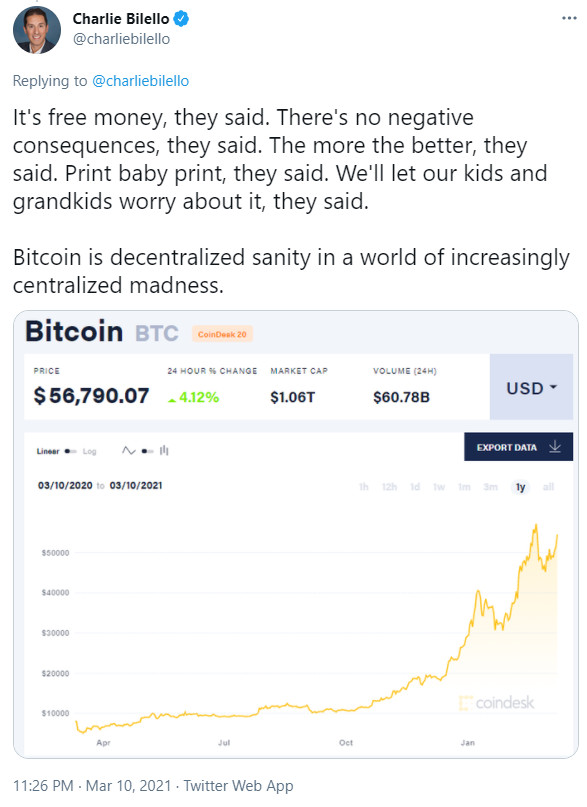The image size is (587, 807).
Task: Click the download arrow in Export Data
Action: [x=555, y=447]
